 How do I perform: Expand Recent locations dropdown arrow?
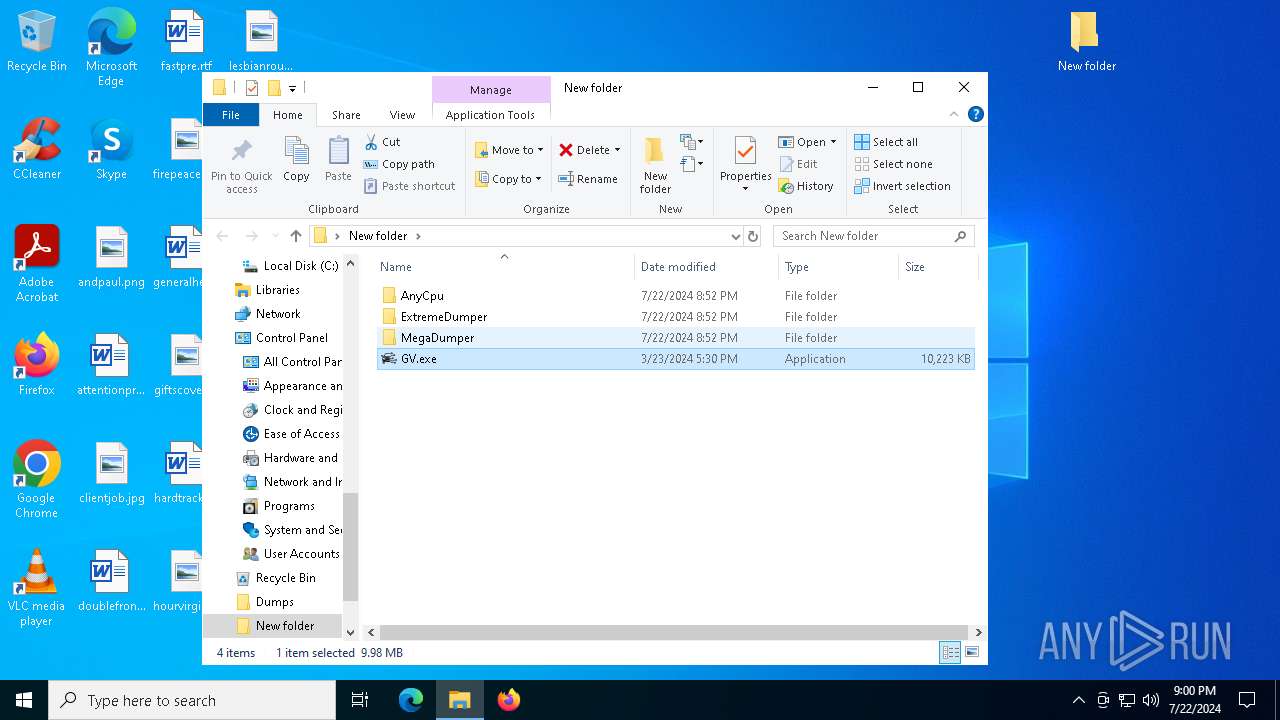[x=275, y=236]
